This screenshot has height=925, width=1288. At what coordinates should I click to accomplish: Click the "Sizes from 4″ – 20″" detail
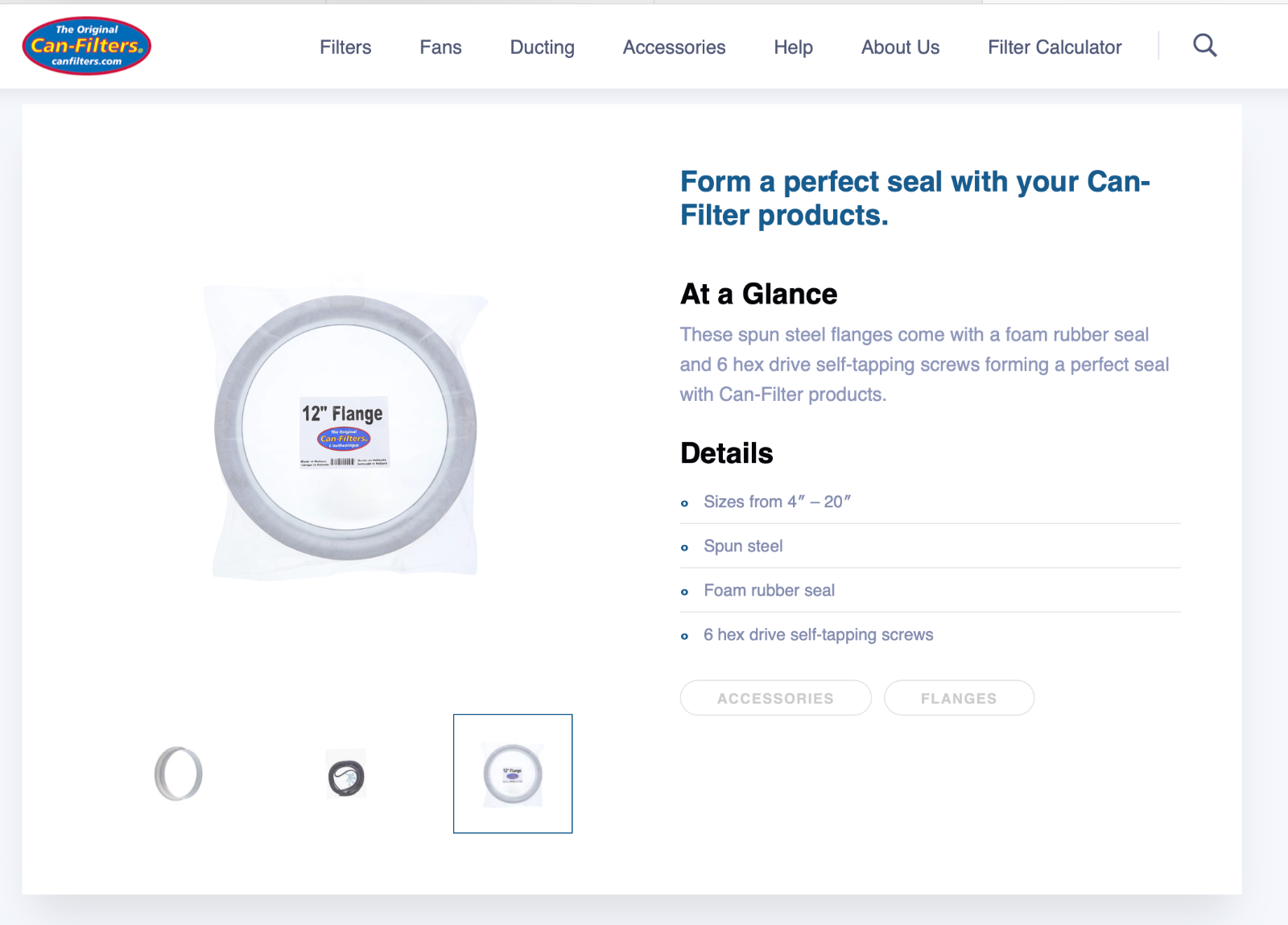(x=777, y=502)
